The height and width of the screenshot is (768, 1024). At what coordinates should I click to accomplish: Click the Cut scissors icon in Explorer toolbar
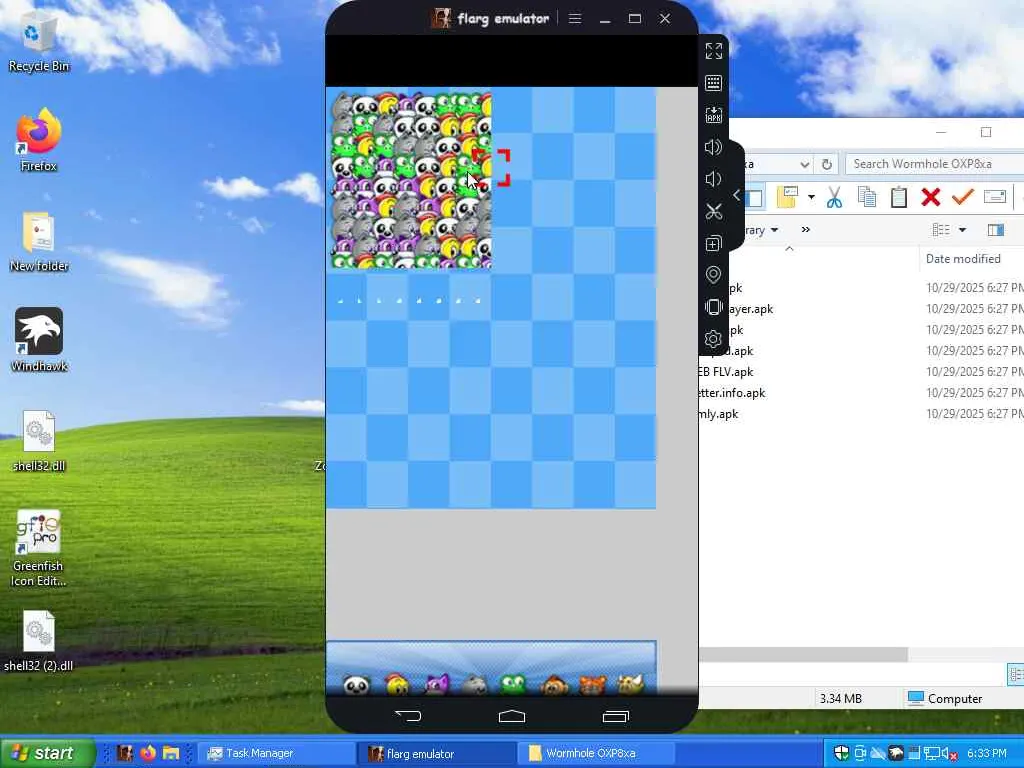834,197
